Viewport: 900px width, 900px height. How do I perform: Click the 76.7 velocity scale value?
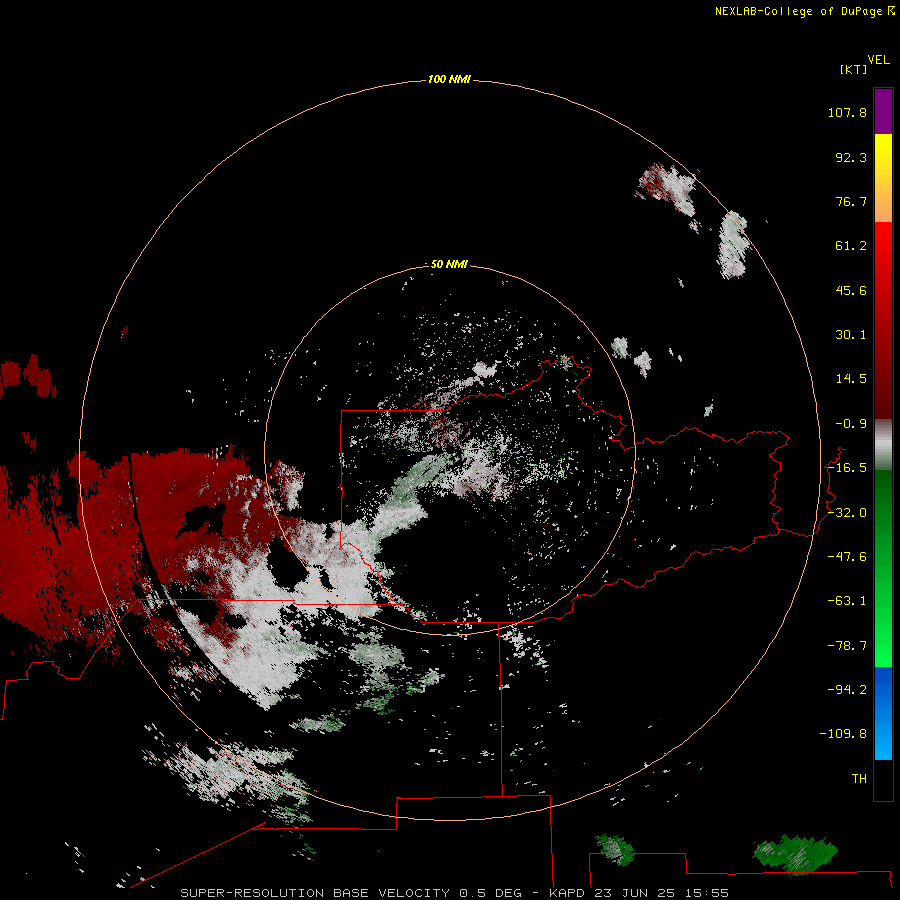click(x=851, y=201)
